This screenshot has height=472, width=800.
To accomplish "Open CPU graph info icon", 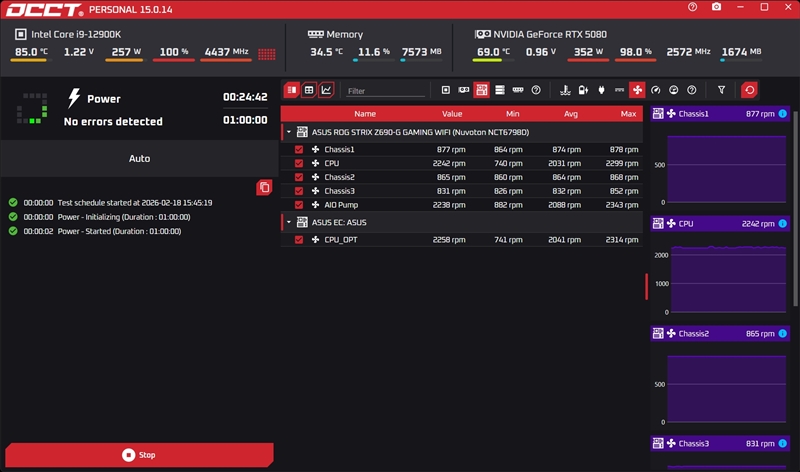I will coord(783,223).
